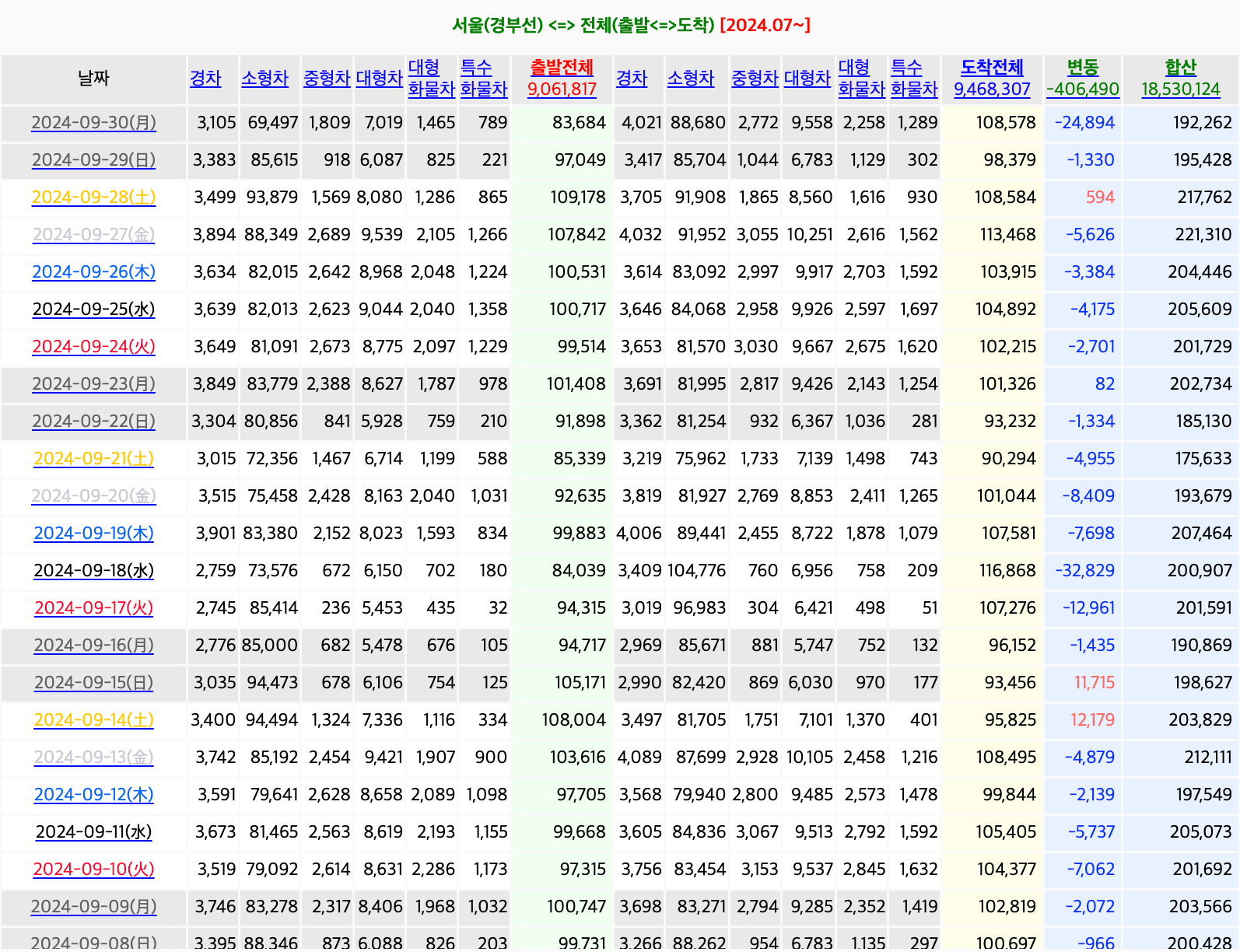Sort by arrival 특수 화물차 column header
Screen dimensions: 1240x952
pyautogui.click(x=914, y=79)
